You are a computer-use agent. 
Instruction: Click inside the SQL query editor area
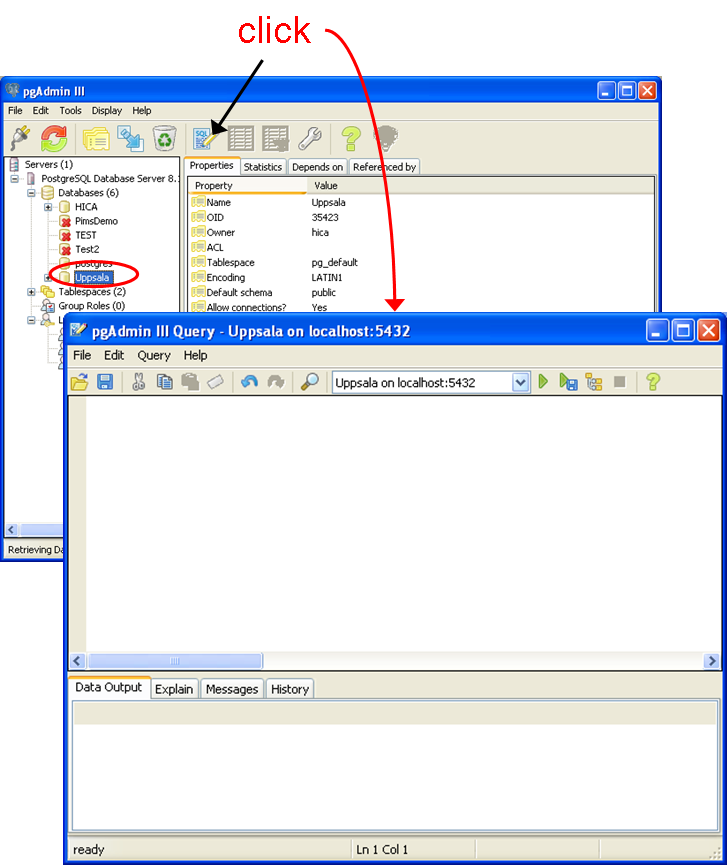403,524
